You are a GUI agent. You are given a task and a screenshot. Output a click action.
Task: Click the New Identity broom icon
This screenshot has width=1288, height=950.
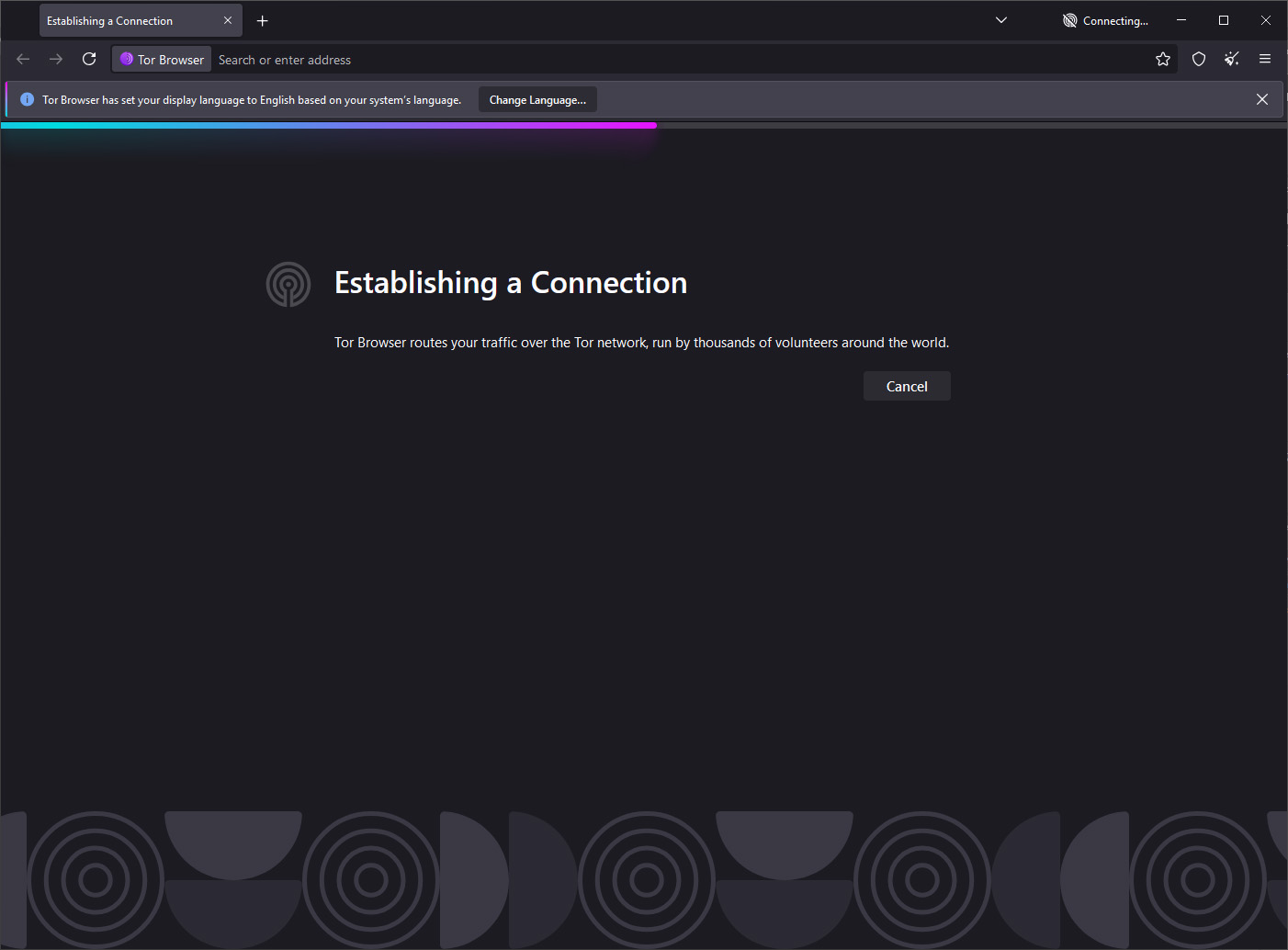[1232, 59]
